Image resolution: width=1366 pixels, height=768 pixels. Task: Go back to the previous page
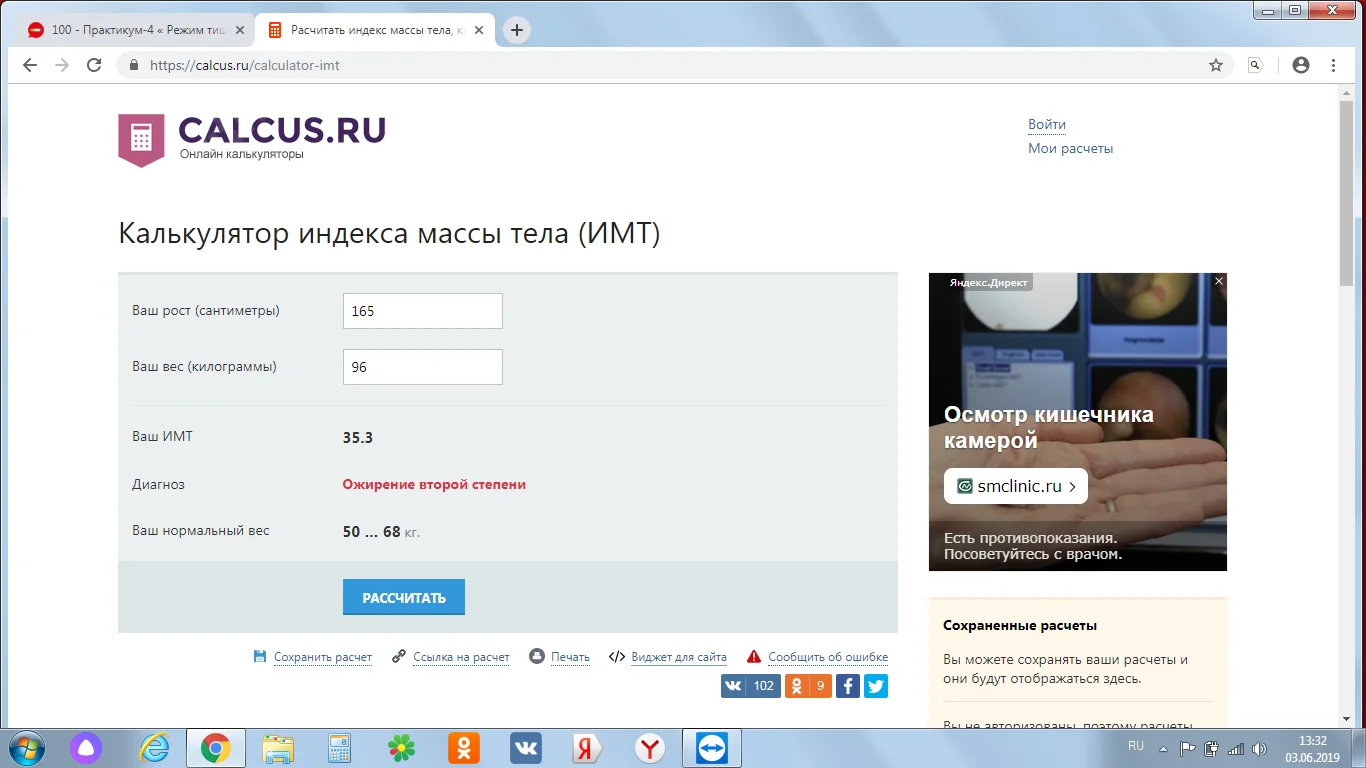[x=30, y=65]
